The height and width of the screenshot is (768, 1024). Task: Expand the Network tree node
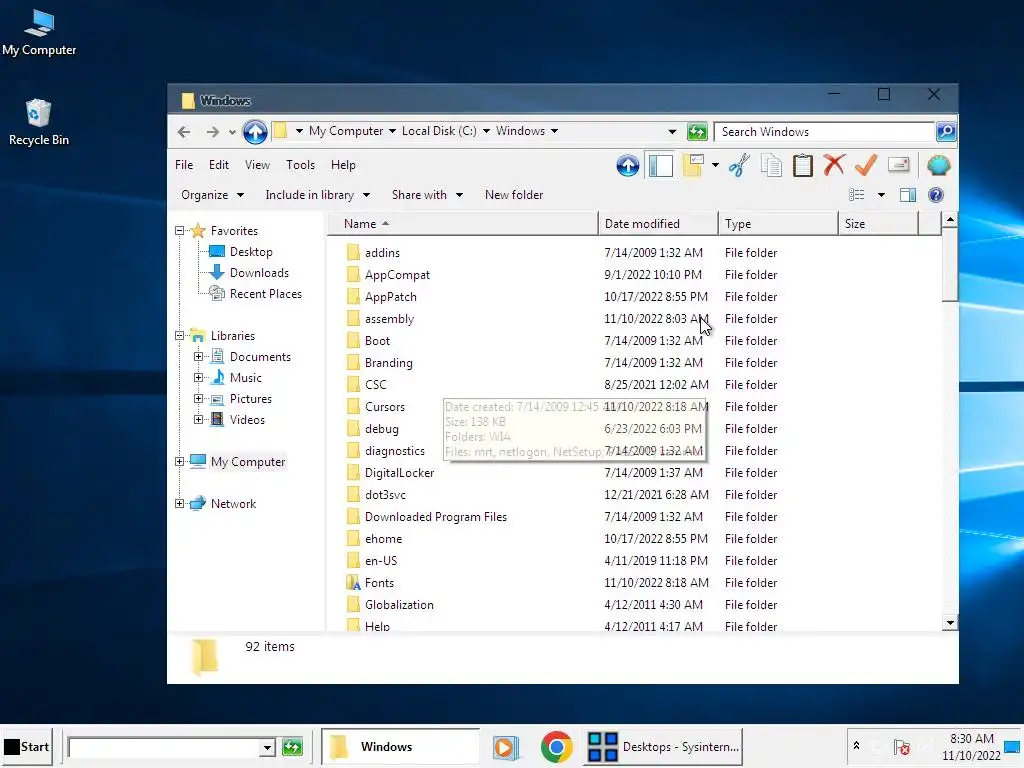pyautogui.click(x=180, y=504)
